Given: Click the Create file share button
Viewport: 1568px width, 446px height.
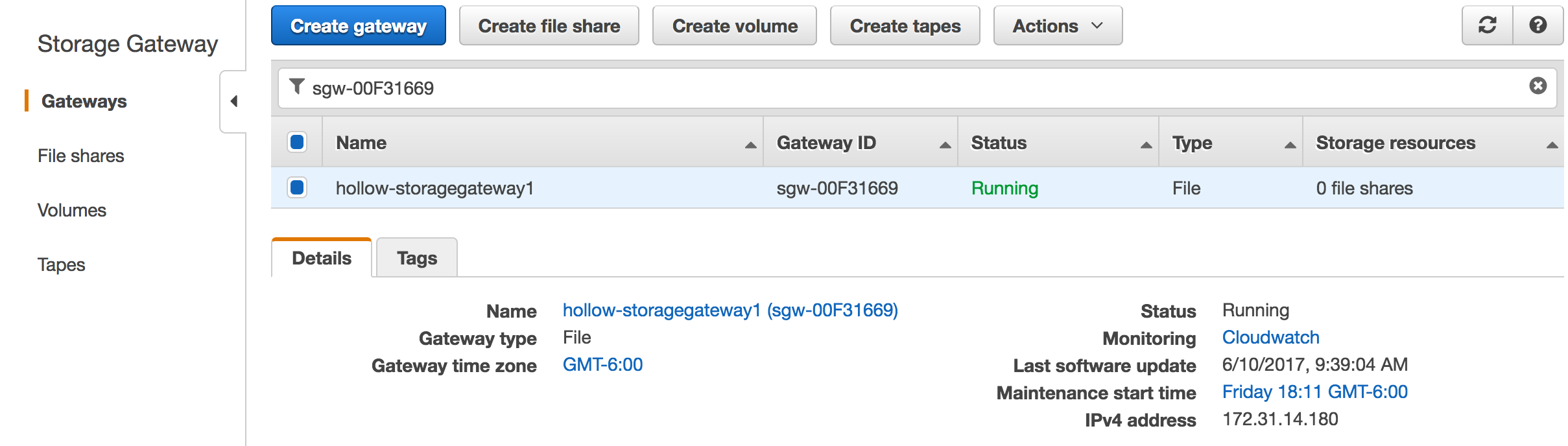Looking at the screenshot, I should 549,26.
